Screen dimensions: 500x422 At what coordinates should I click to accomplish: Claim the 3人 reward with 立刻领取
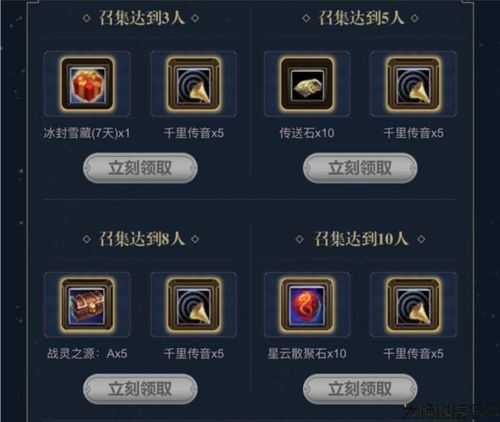[140, 168]
